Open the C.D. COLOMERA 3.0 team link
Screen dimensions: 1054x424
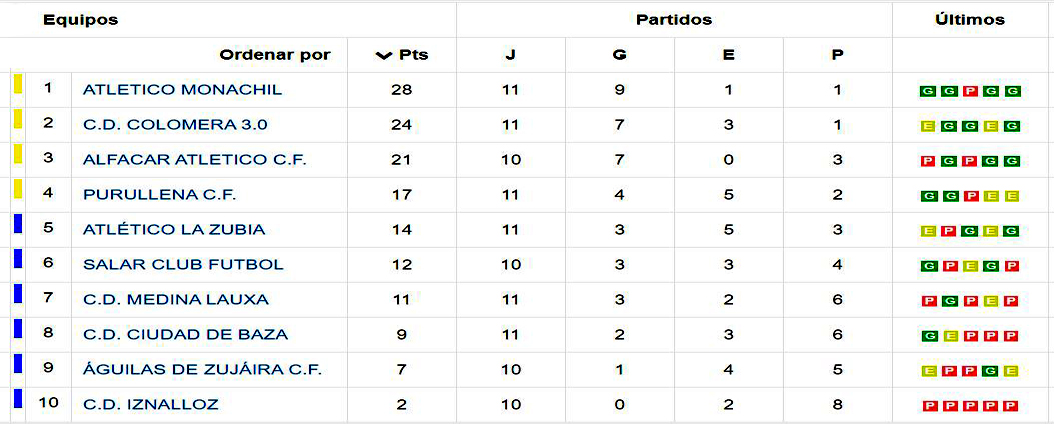(175, 125)
